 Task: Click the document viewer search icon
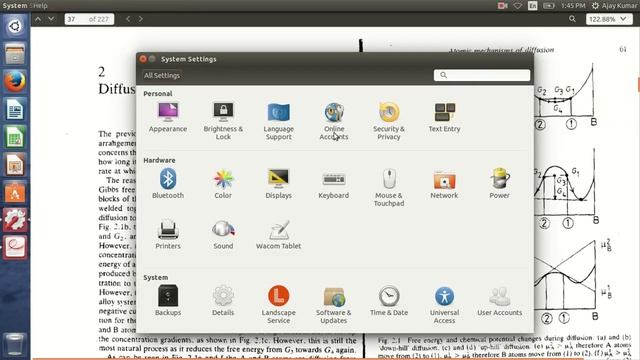(572, 19)
